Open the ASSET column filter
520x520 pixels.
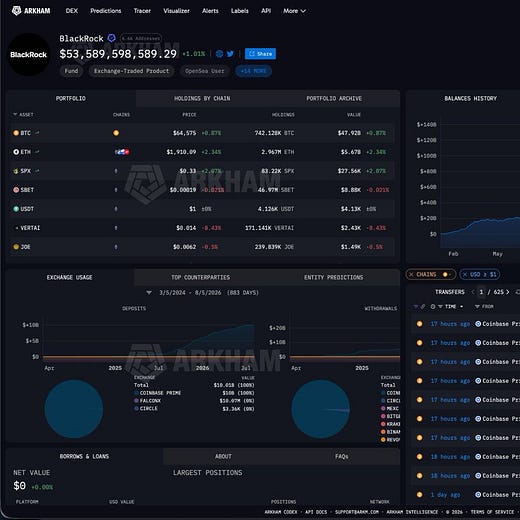[x=15, y=114]
